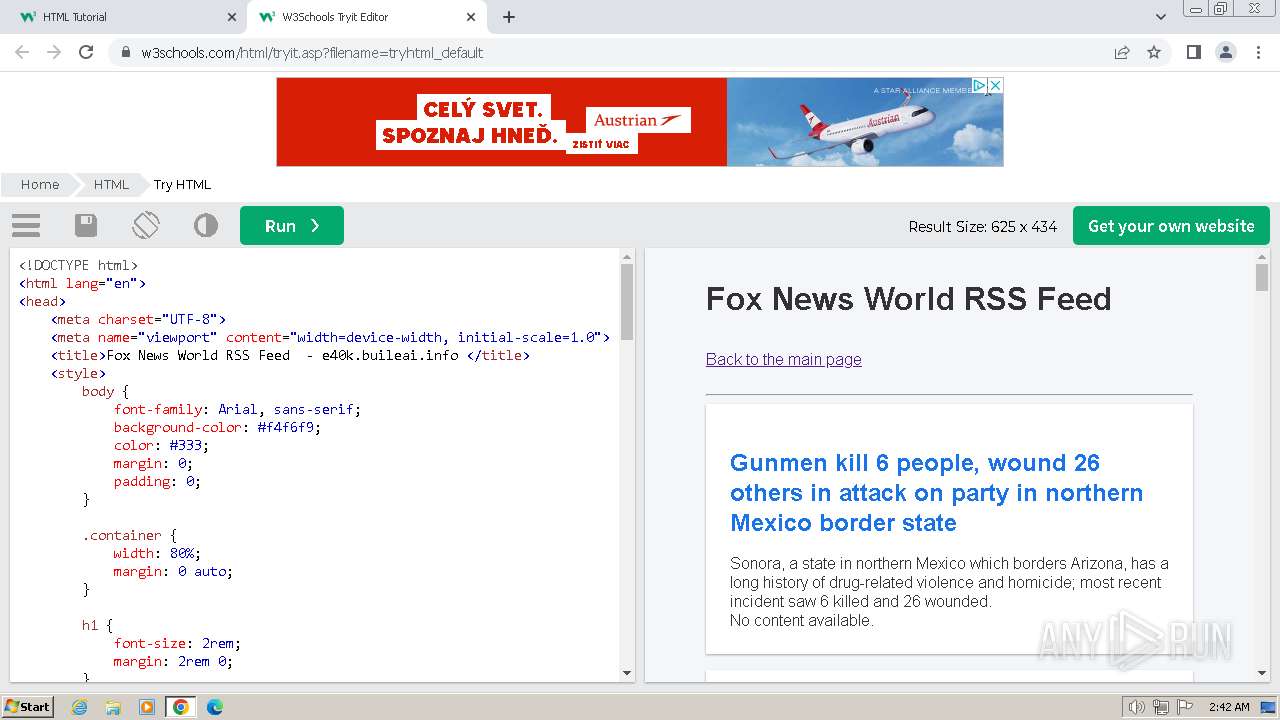The image size is (1280, 720).
Task: Open AdChoices info icon
Action: pos(980,86)
